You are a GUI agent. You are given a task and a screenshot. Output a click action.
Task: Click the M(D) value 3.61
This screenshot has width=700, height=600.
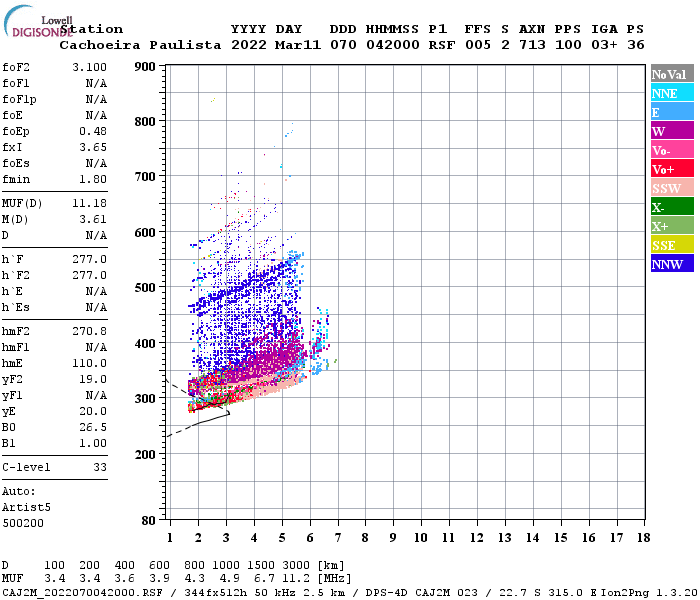pos(93,219)
